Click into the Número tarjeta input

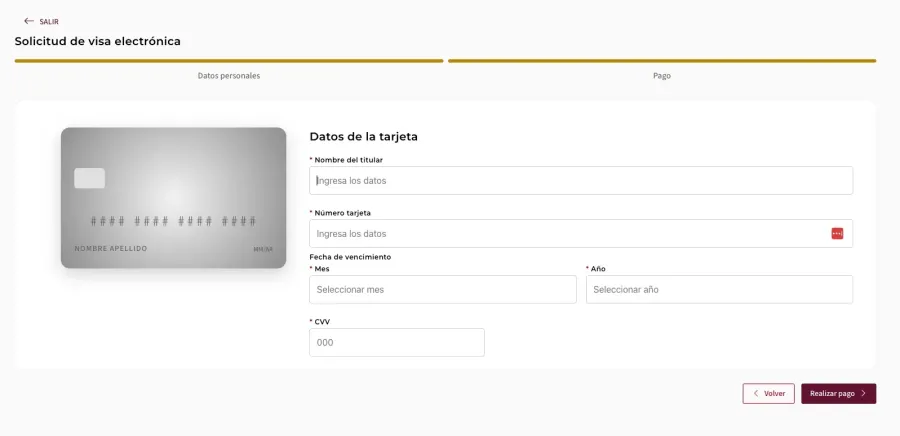click(x=581, y=233)
